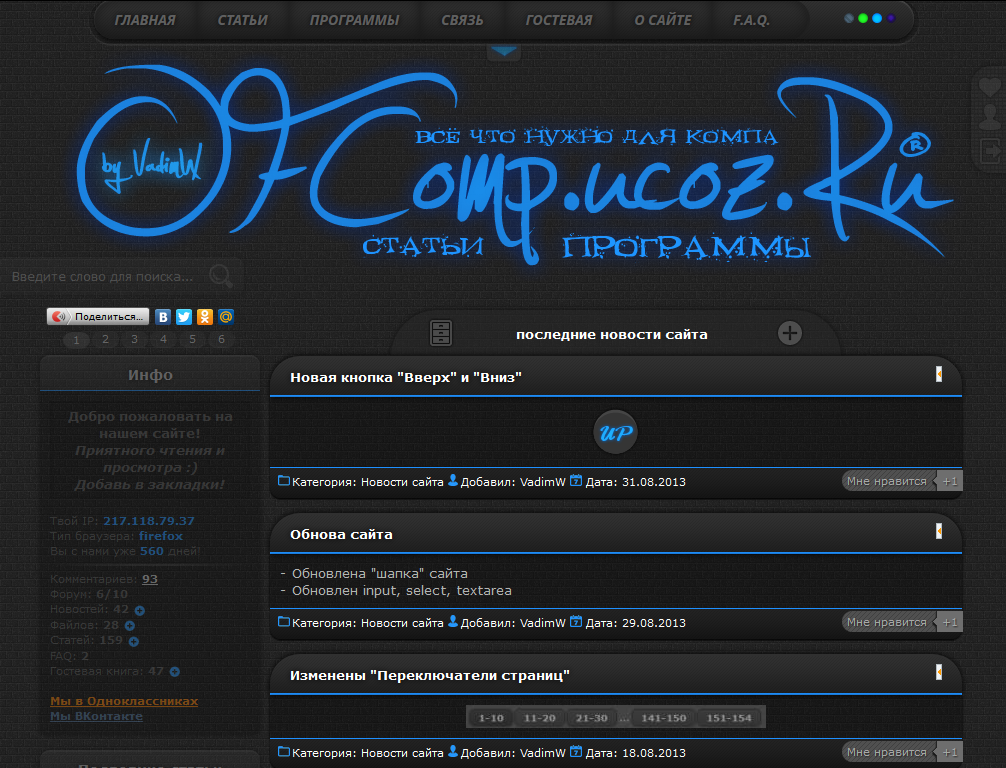Open the Поделиться share dropdown button
The image size is (1006, 768).
pyautogui.click(x=98, y=317)
